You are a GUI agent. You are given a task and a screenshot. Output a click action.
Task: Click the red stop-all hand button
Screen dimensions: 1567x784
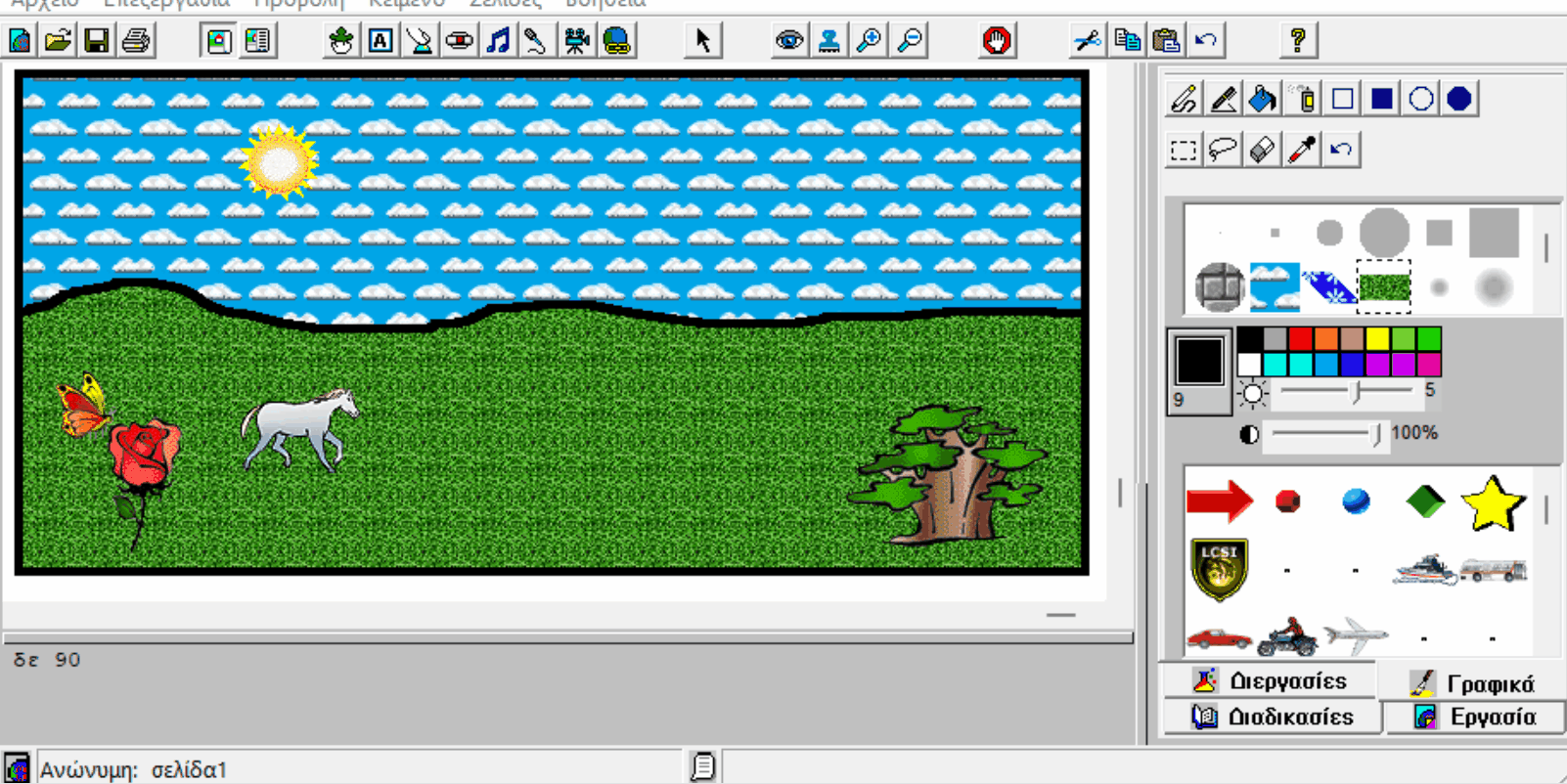point(997,41)
